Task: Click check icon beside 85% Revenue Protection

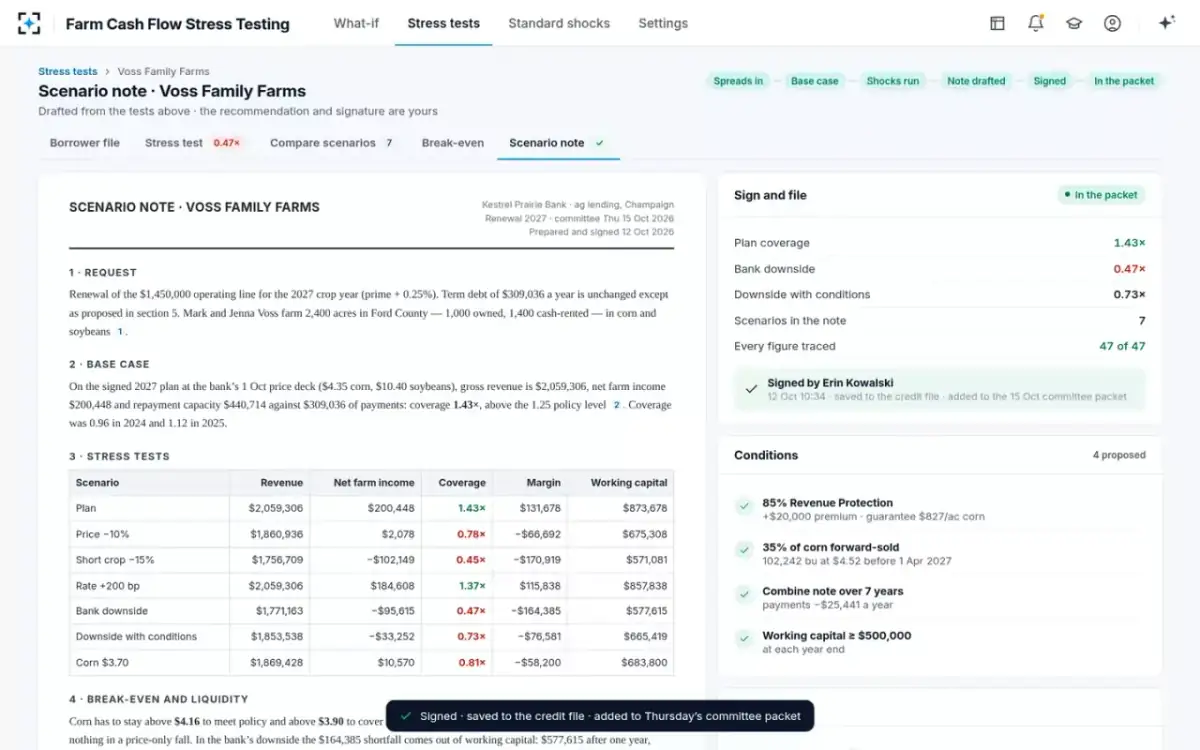Action: [x=744, y=507]
